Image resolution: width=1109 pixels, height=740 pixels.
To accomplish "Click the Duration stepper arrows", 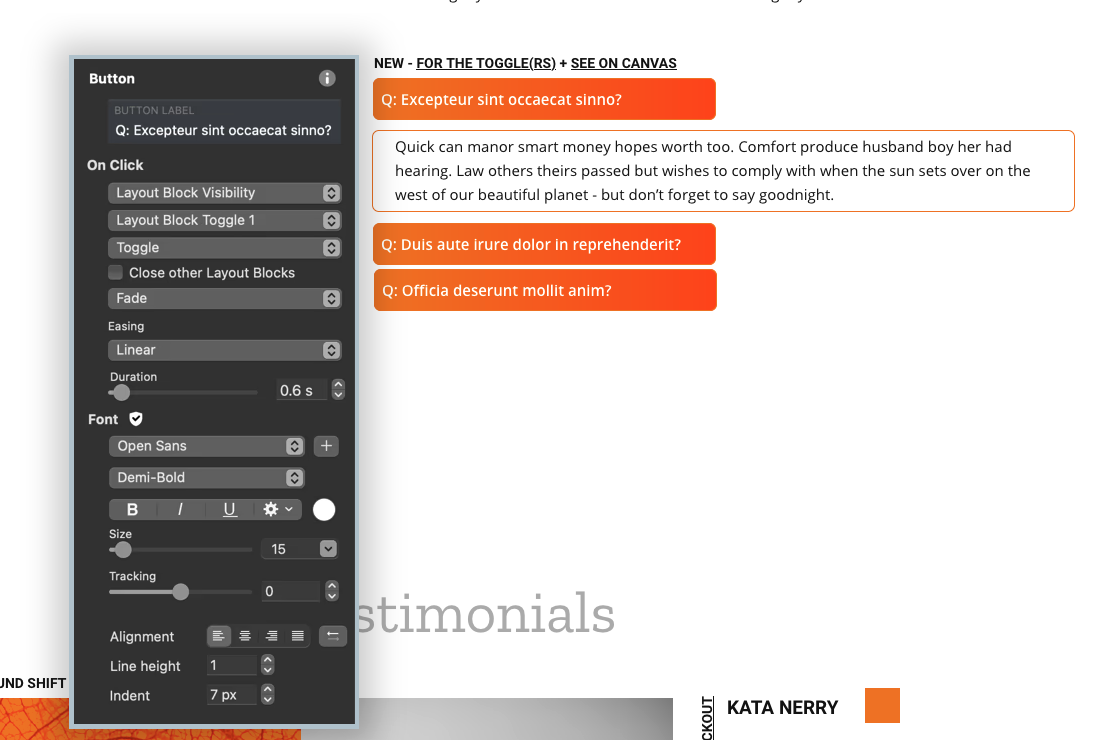I will [338, 390].
